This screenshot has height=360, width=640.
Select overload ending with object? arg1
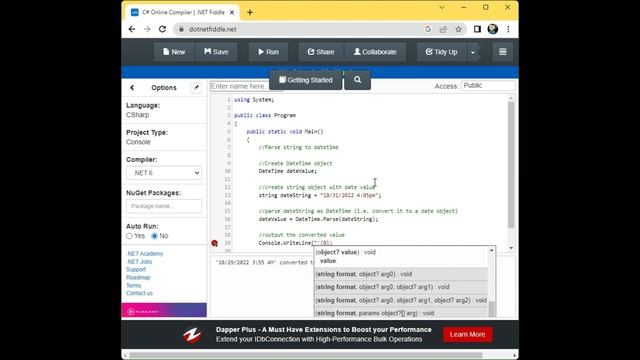401,287
